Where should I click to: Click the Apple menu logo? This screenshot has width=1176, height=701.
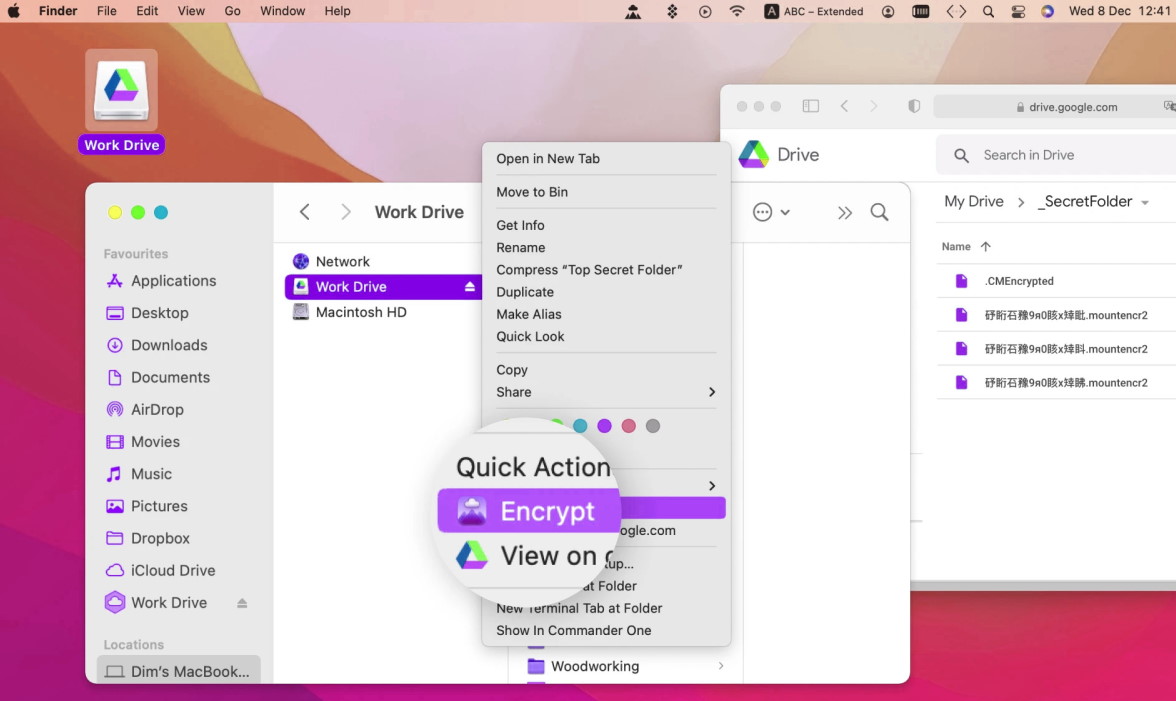[x=14, y=11]
